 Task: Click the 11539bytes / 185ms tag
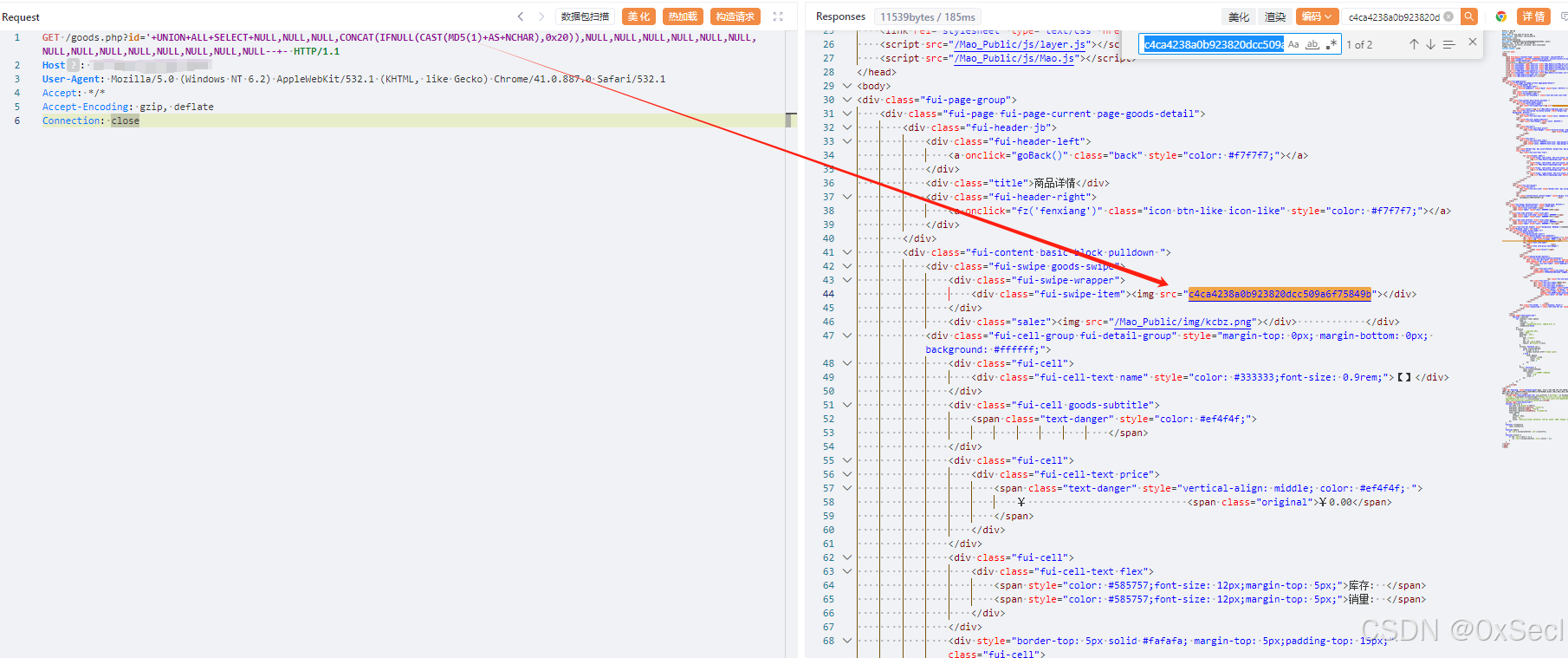928,16
